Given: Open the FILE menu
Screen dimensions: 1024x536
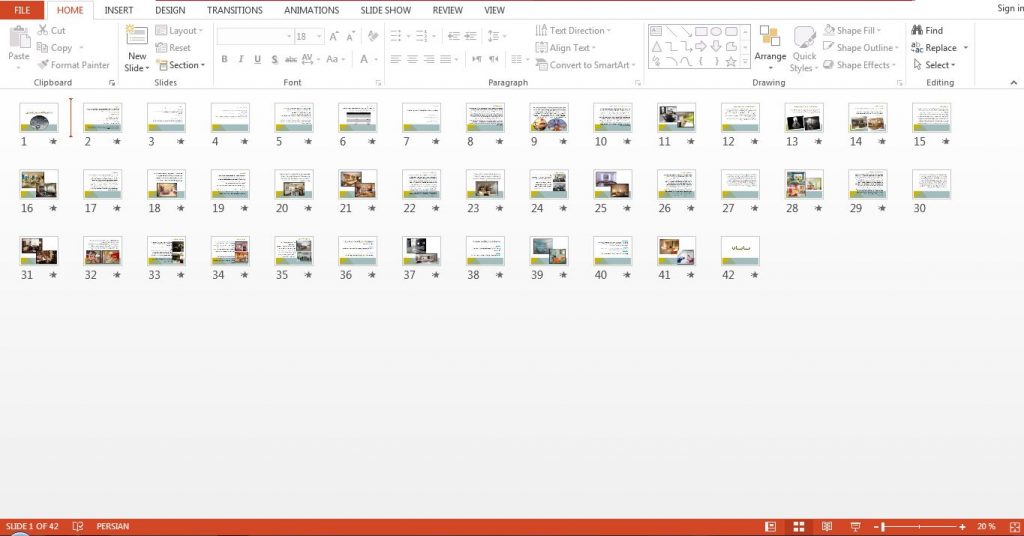Looking at the screenshot, I should 22,10.
